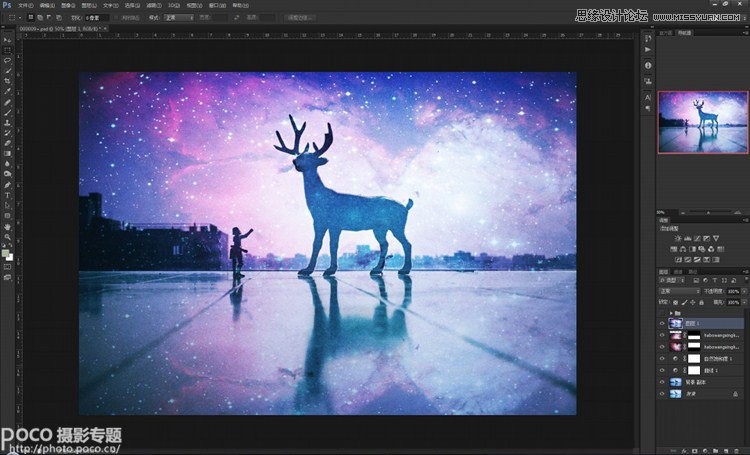Open the Image menu
This screenshot has height=455, width=750.
[67, 6]
